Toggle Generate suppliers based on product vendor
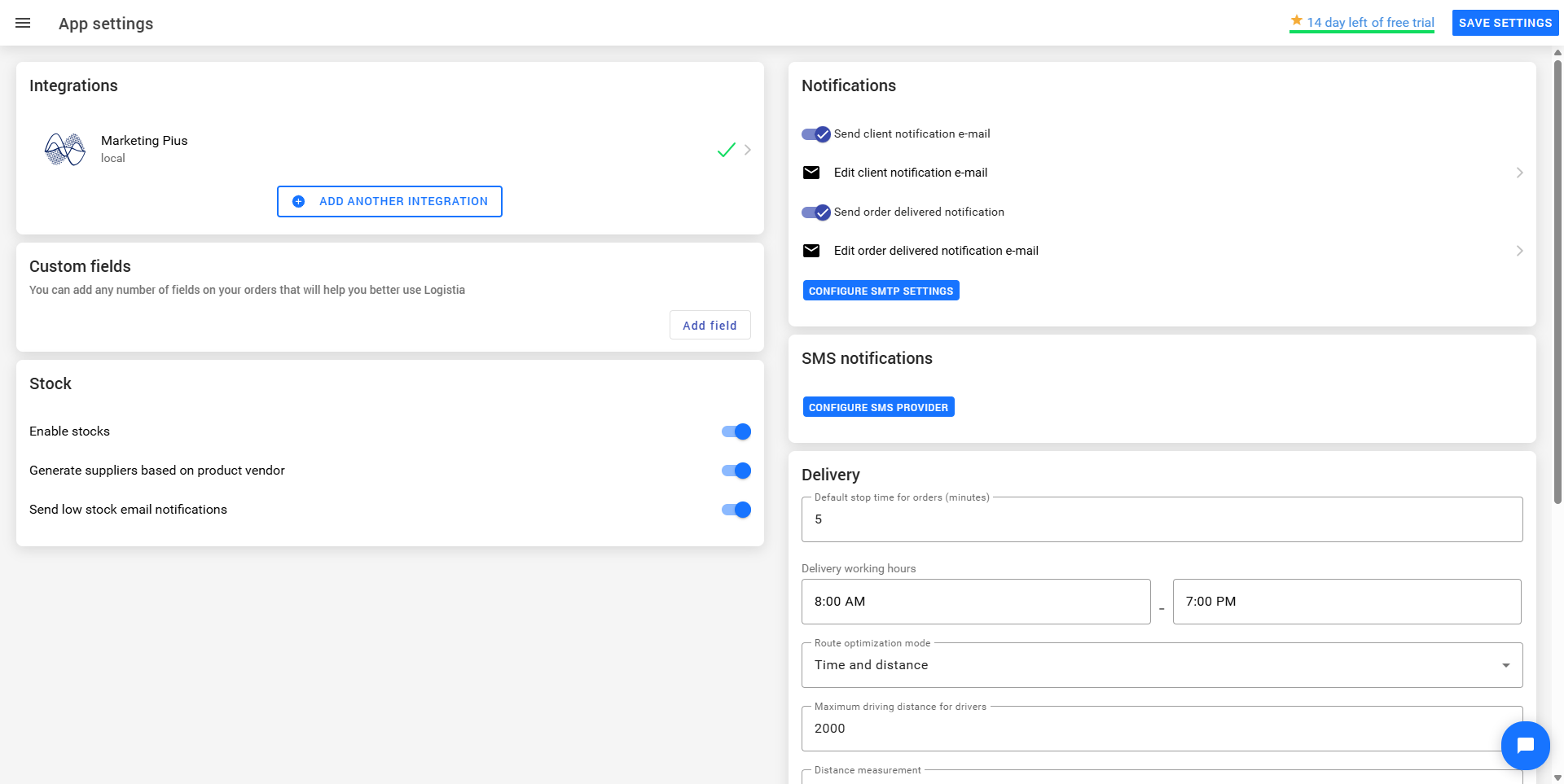The image size is (1564, 784). pos(736,471)
